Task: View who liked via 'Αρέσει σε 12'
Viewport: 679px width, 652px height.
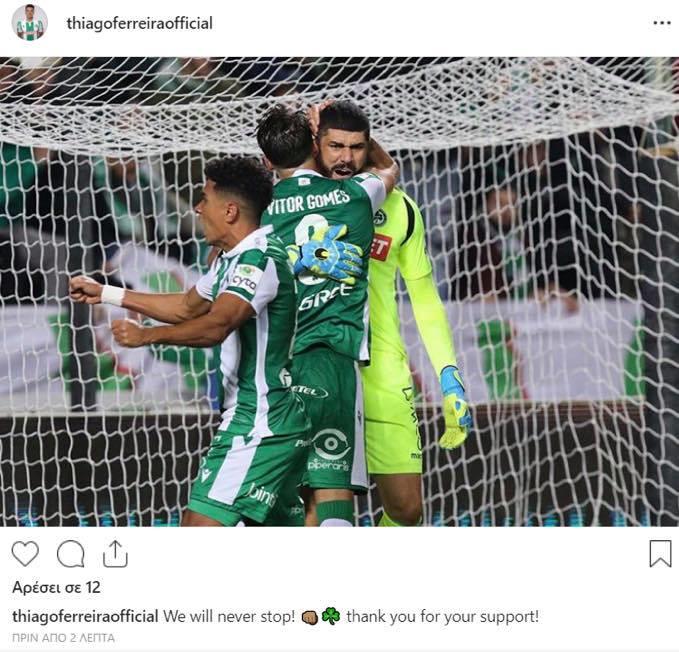Action: (56, 587)
